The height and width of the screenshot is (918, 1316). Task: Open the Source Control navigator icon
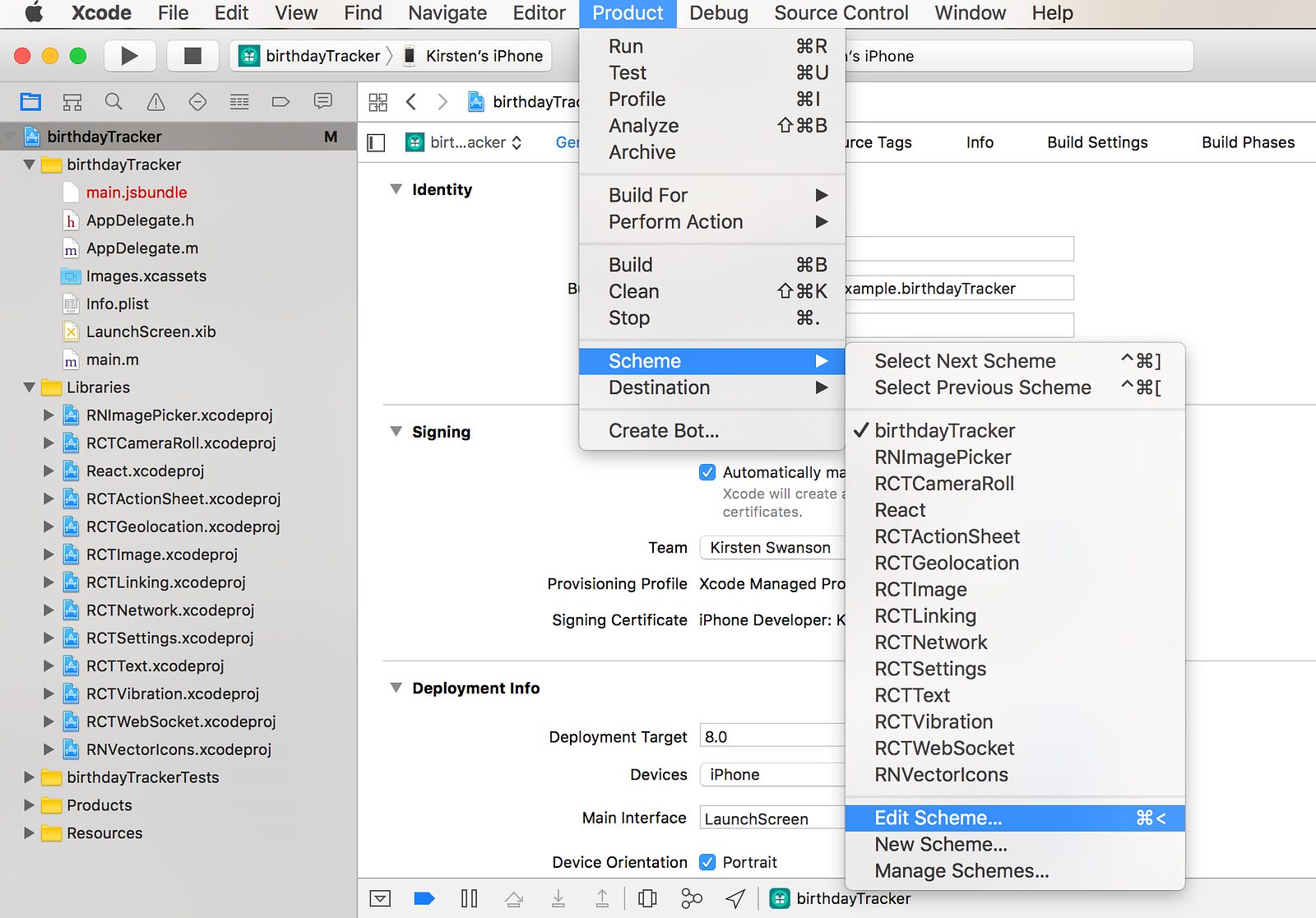pos(72,102)
